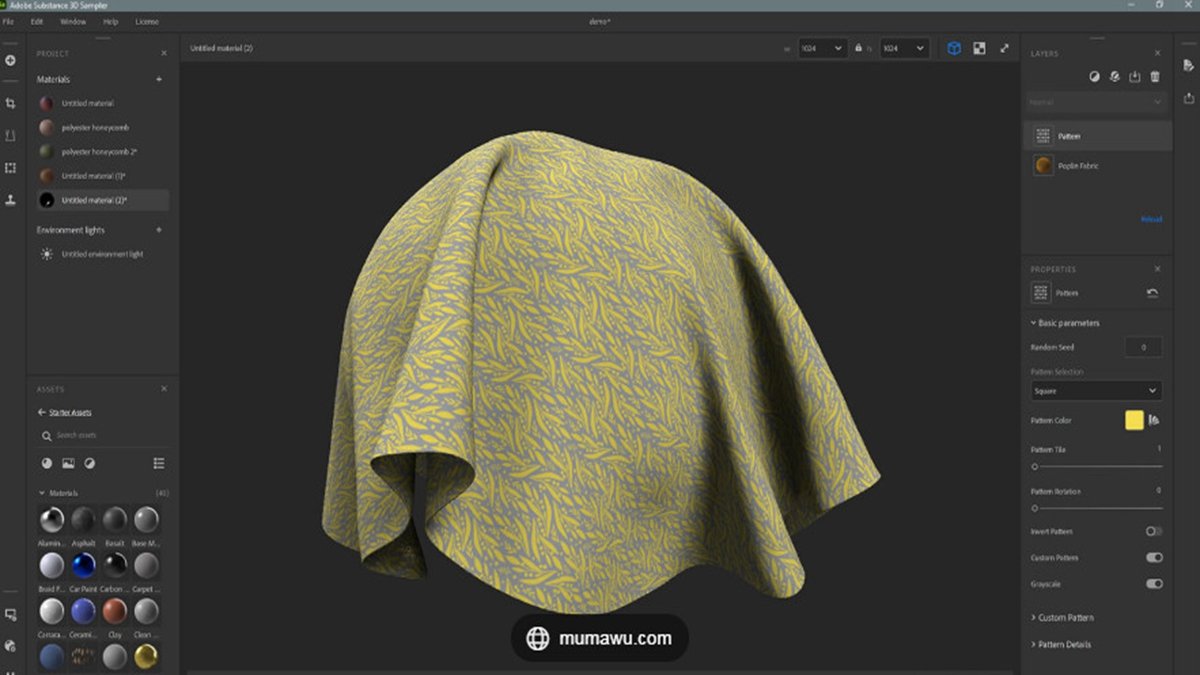The height and width of the screenshot is (675, 1200).
Task: Open the icon beside the Pattern Color swatch
Action: pos(1155,420)
